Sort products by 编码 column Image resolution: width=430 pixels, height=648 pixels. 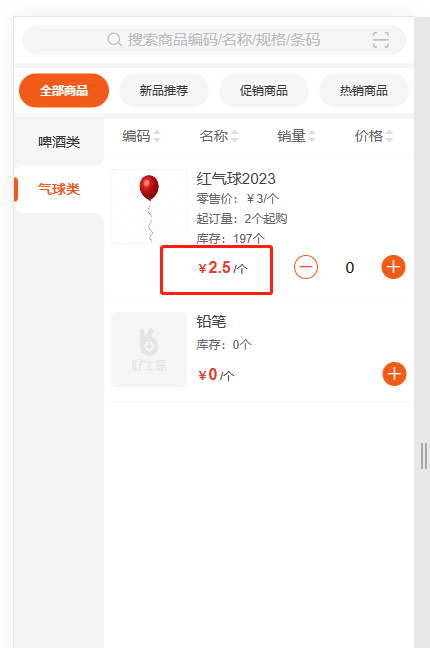pos(141,136)
